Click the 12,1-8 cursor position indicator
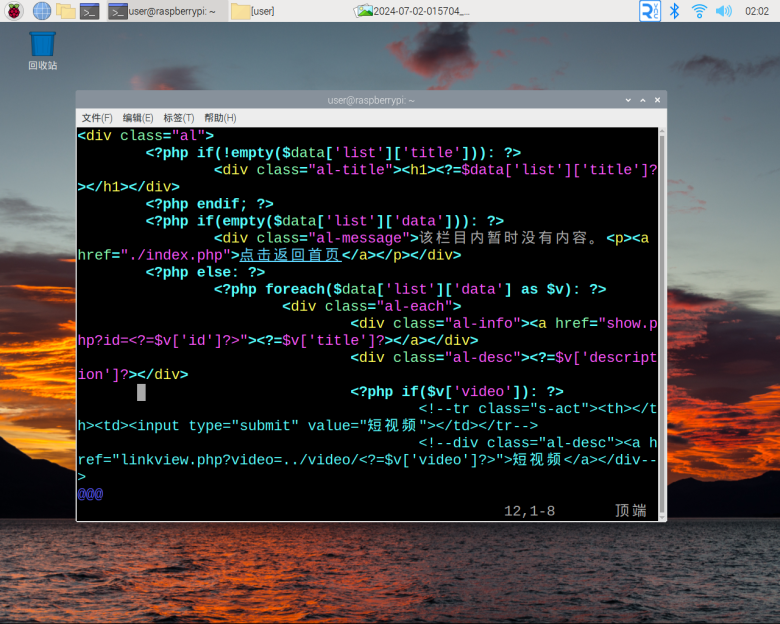Viewport: 780px width, 624px height. [x=529, y=511]
